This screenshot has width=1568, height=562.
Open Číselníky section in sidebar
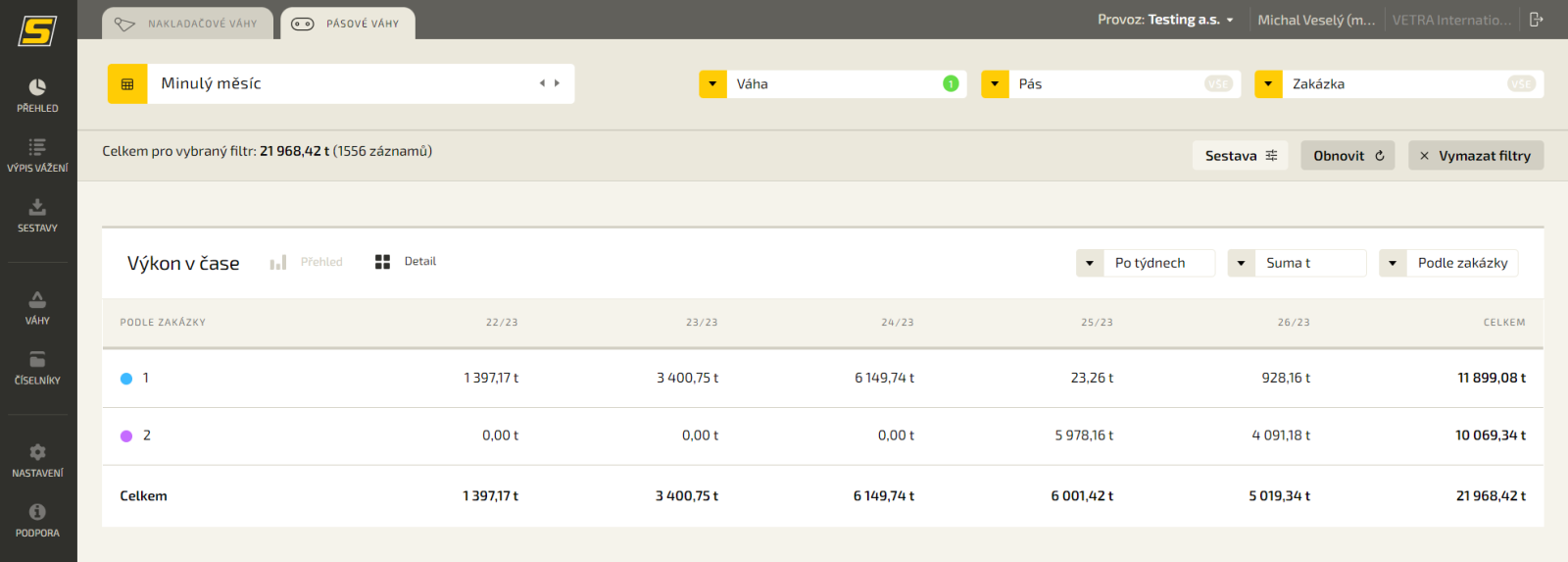pos(37,368)
